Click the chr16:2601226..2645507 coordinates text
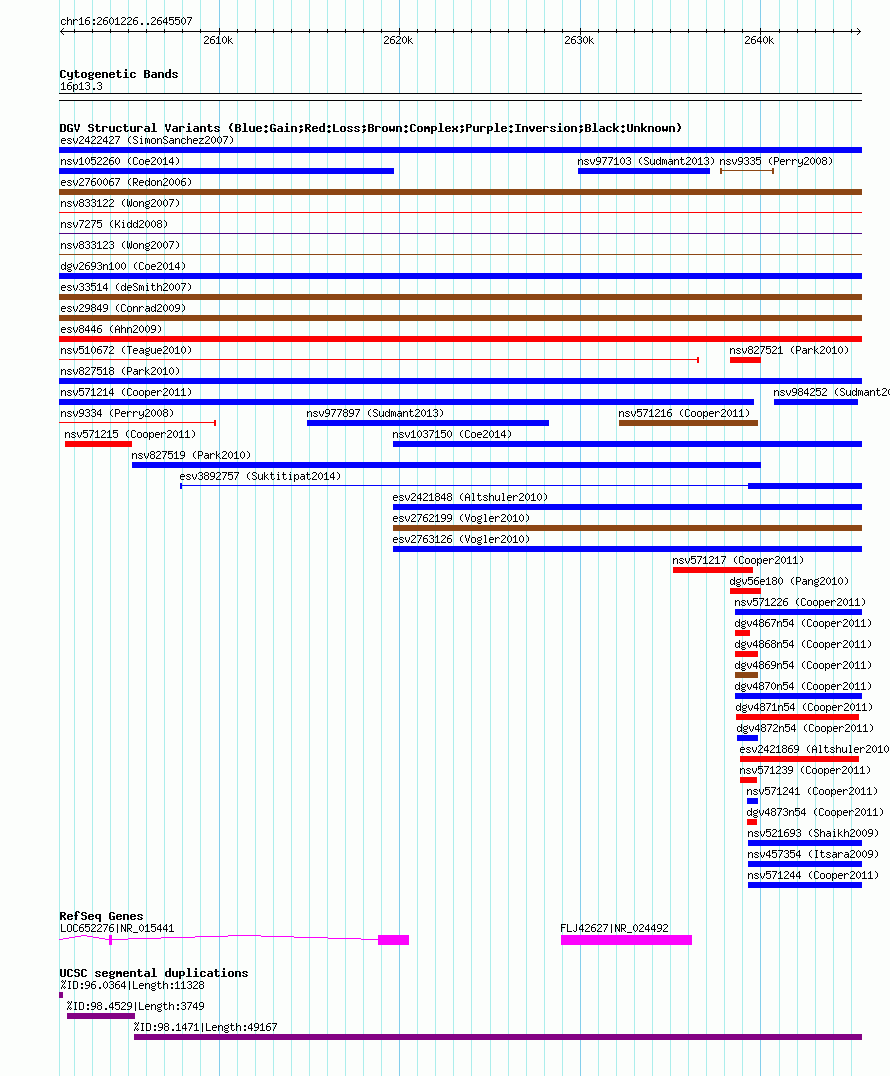890x1076 pixels. pos(126,21)
